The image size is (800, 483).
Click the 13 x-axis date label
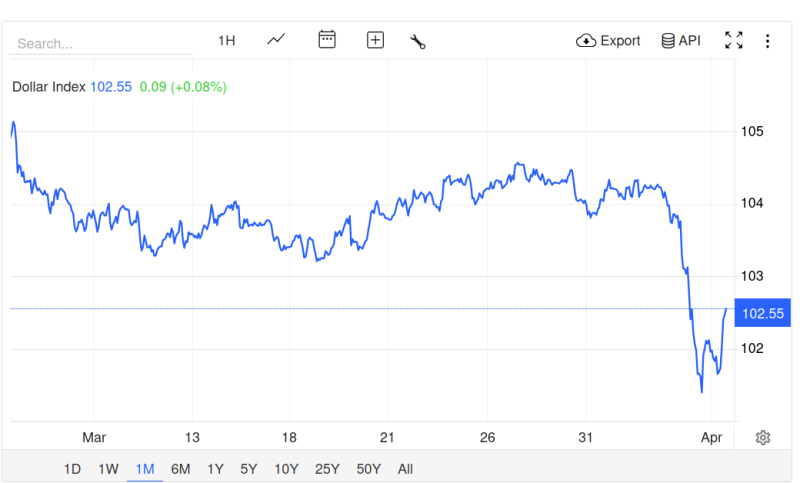[192, 438]
